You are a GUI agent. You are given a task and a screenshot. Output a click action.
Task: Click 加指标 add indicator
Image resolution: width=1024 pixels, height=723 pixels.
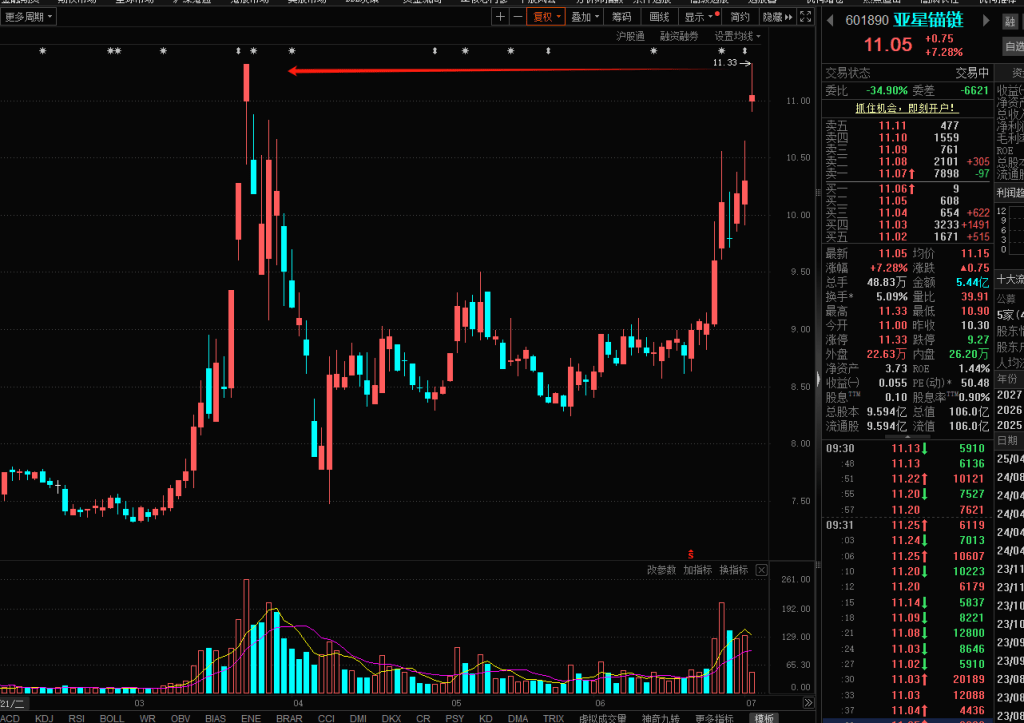(697, 570)
